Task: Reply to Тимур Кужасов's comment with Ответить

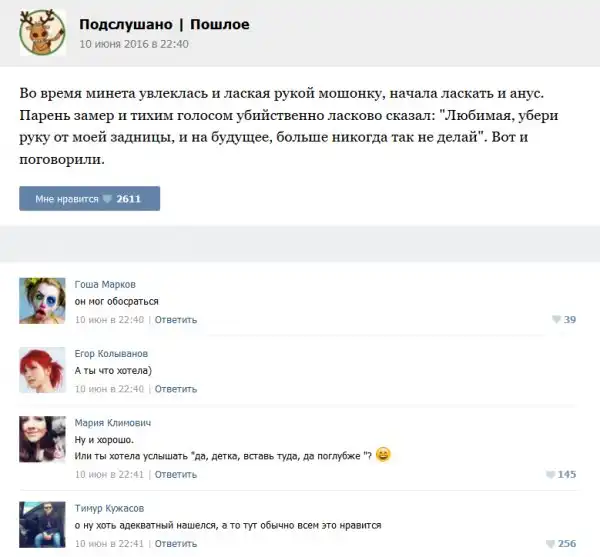Action: click(176, 544)
